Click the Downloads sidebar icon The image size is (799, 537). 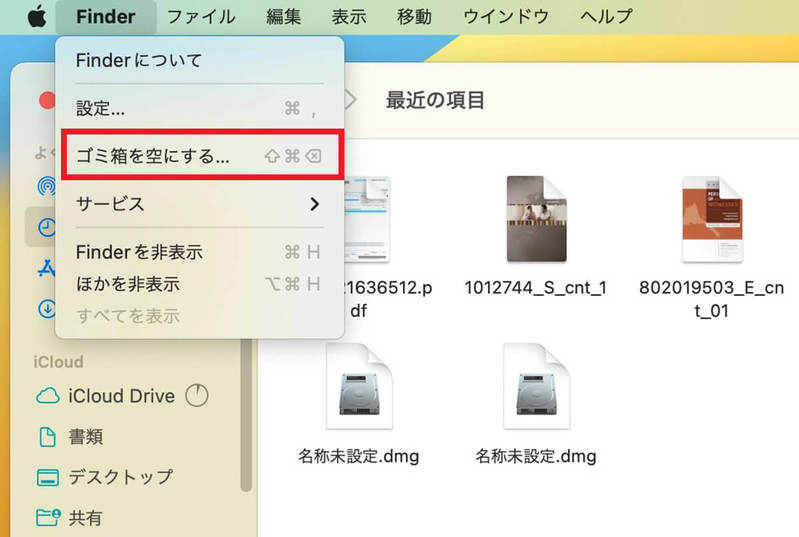[x=46, y=309]
